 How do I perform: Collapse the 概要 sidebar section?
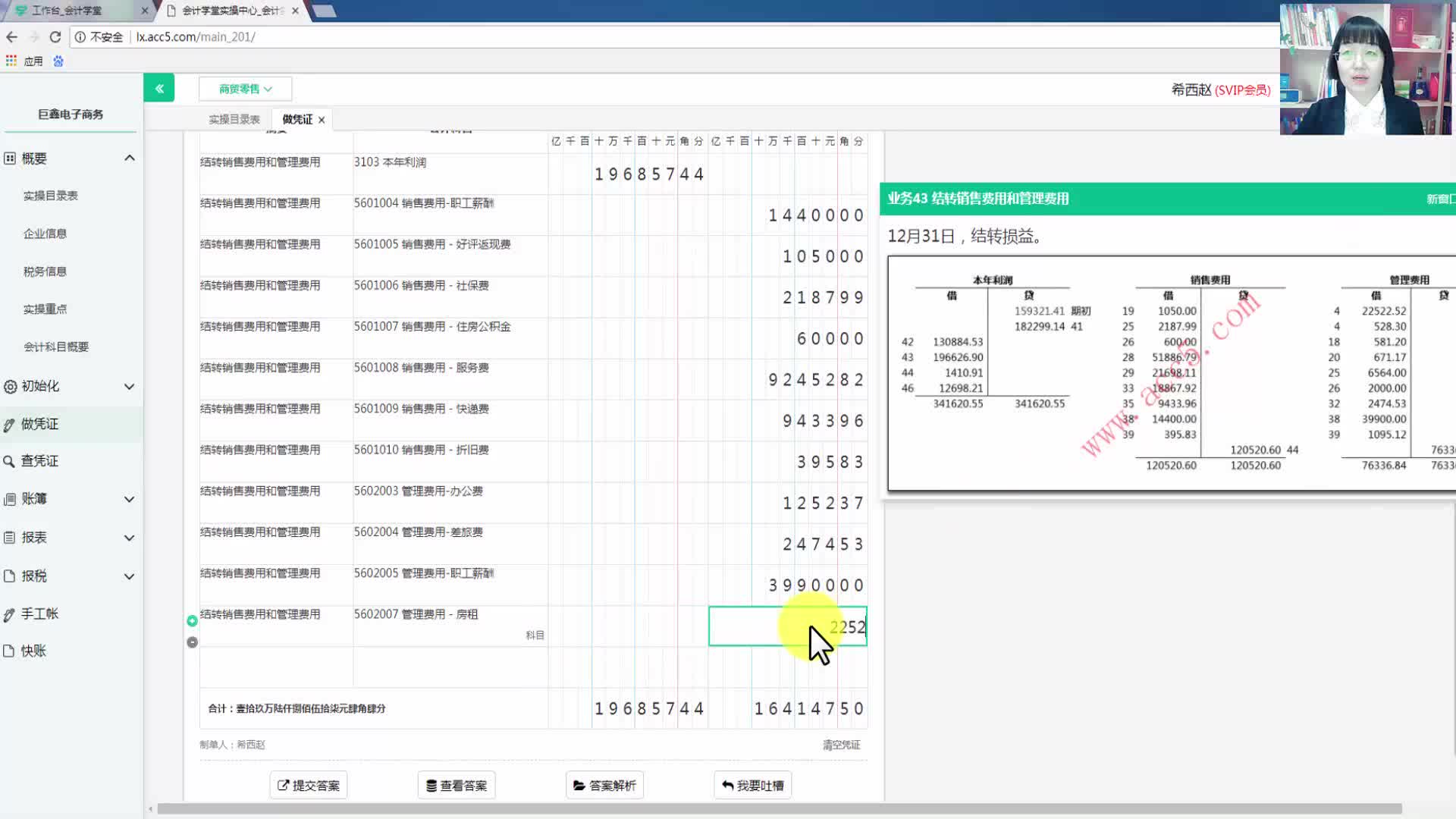tap(130, 158)
